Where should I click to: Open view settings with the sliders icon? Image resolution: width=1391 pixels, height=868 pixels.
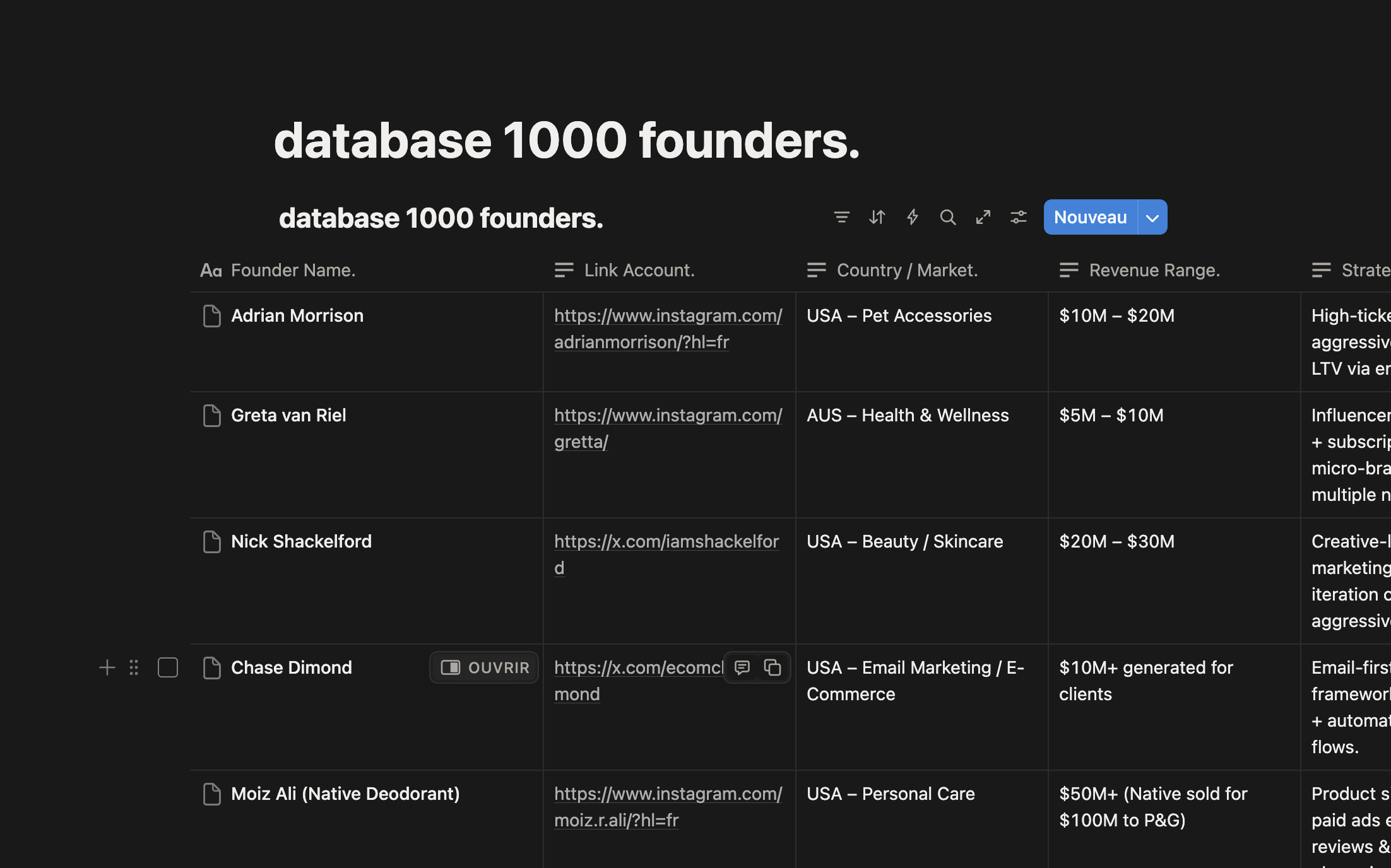[x=1018, y=217]
